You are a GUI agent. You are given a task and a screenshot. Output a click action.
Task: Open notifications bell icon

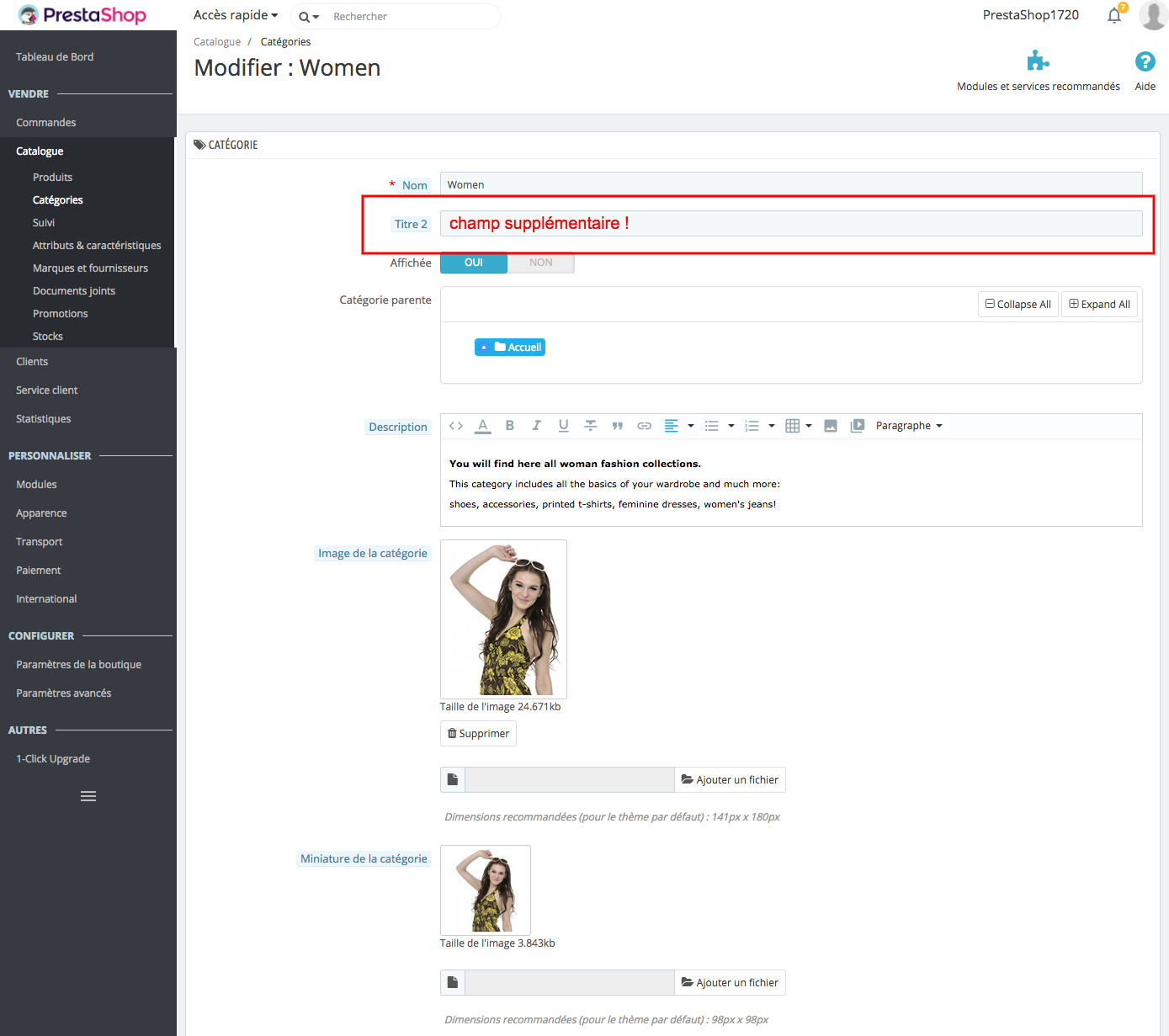pyautogui.click(x=1114, y=15)
